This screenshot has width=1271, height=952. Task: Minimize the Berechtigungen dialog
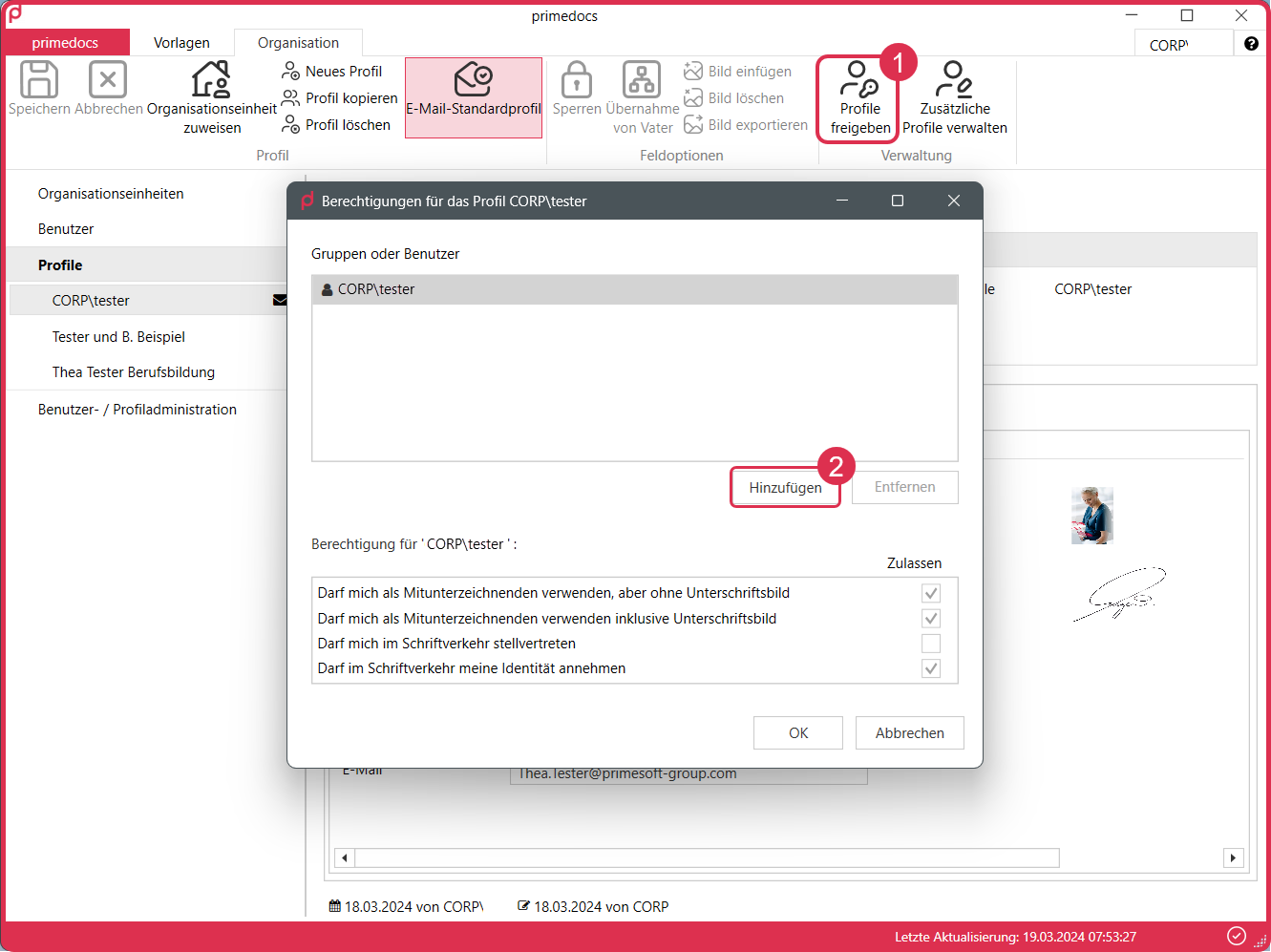click(842, 201)
